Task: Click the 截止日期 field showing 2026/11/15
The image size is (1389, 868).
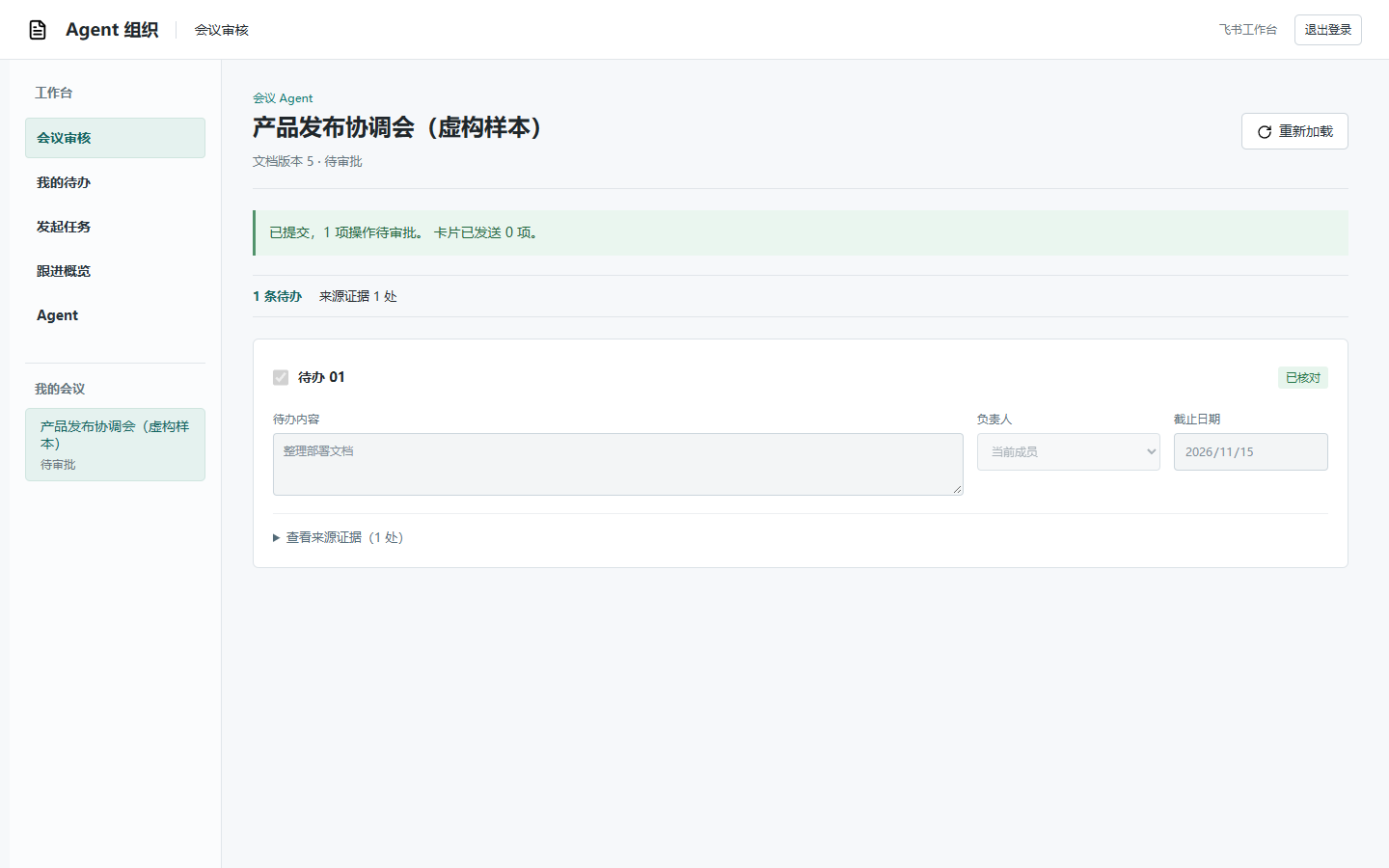Action: point(1250,451)
